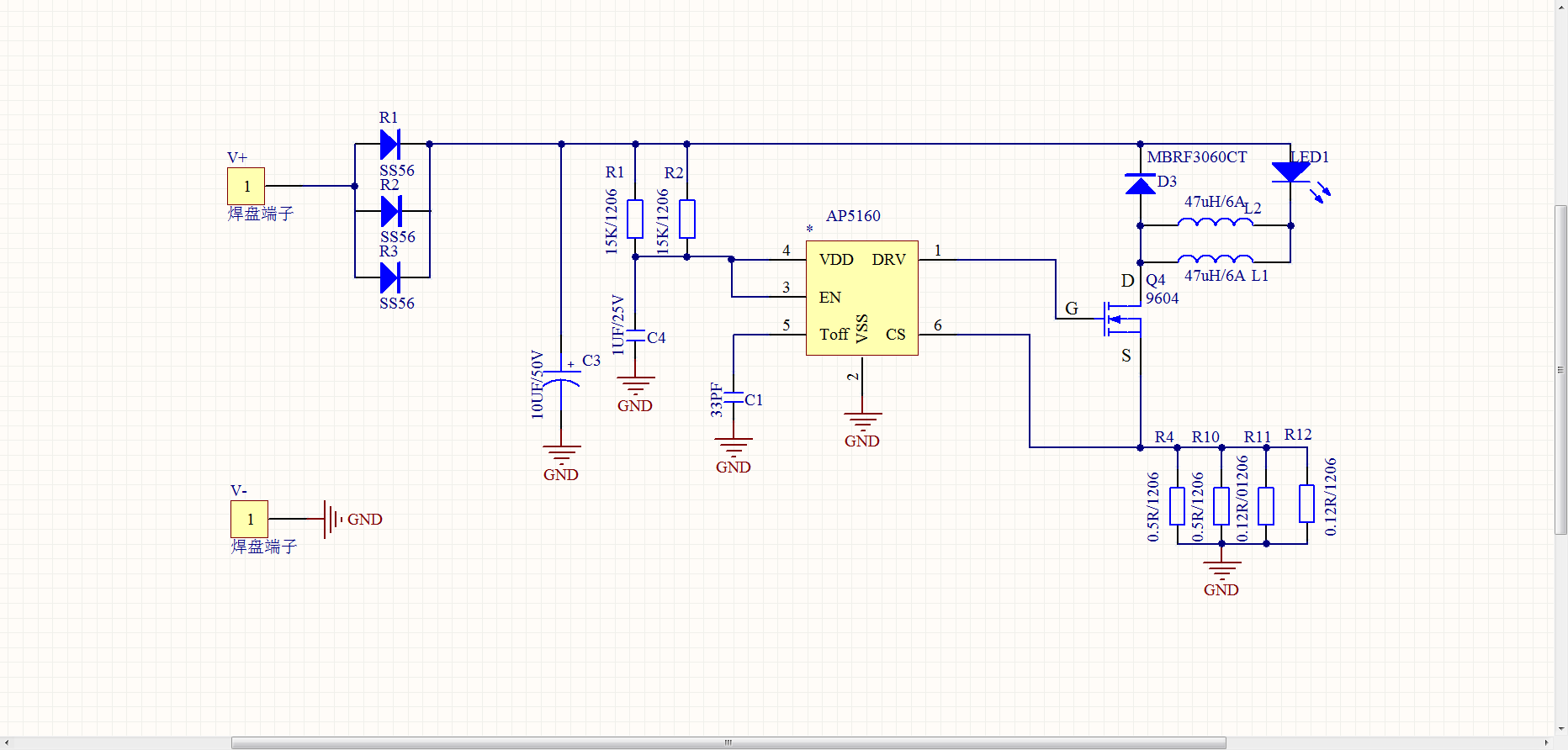Click the R12 0.12R/1206 resistor

pos(1306,504)
